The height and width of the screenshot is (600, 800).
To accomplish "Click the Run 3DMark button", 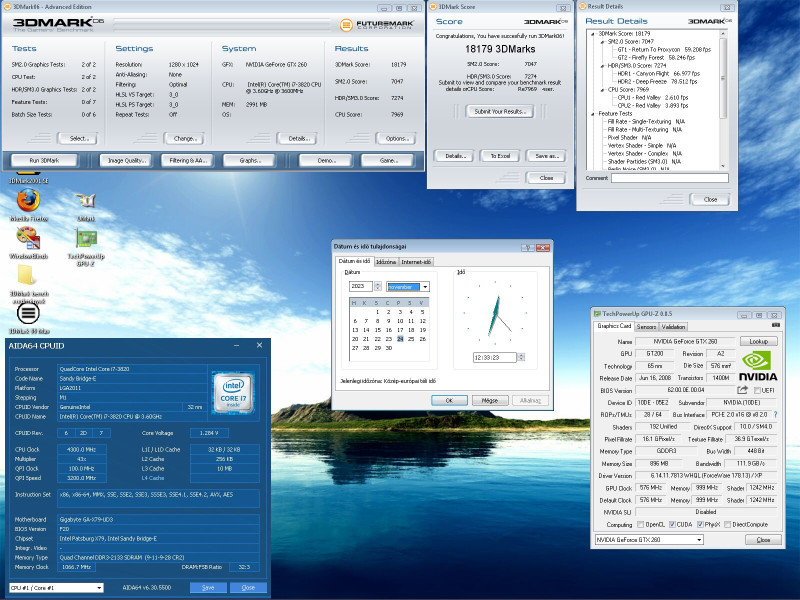I will point(44,160).
